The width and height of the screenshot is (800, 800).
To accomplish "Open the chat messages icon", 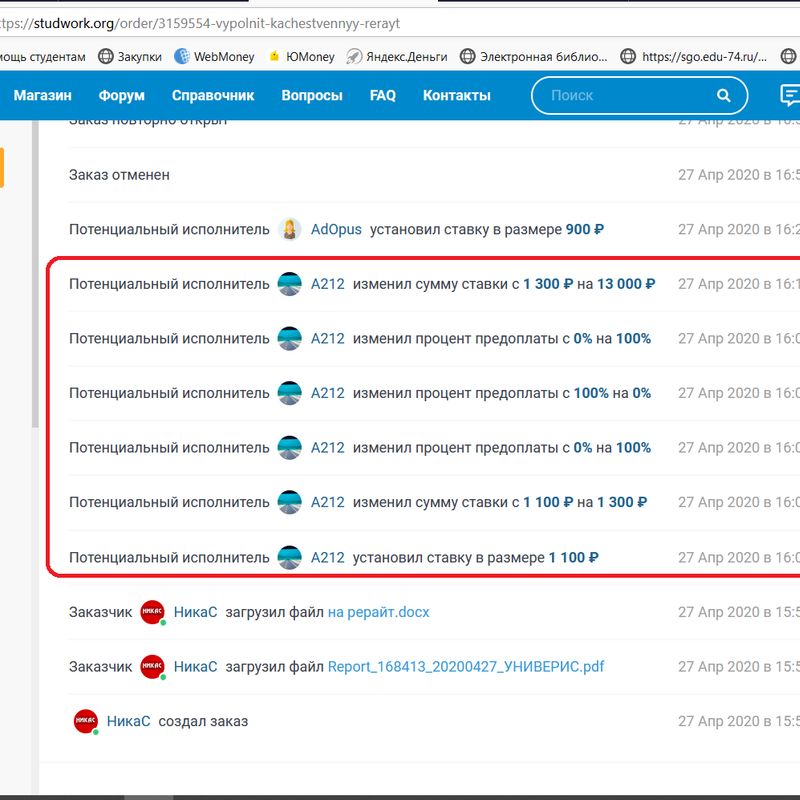I will click(789, 96).
